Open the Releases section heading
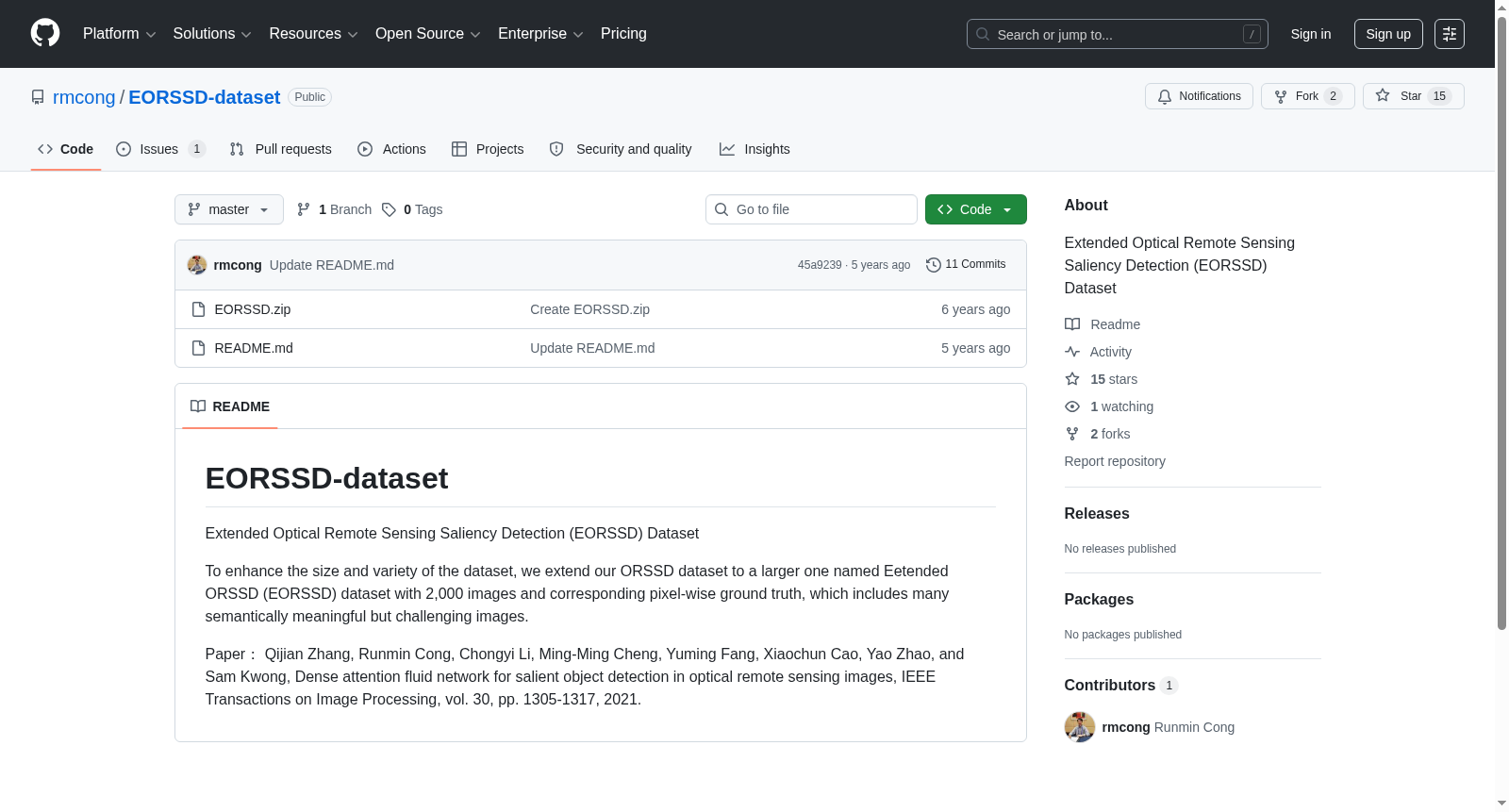 click(1097, 514)
